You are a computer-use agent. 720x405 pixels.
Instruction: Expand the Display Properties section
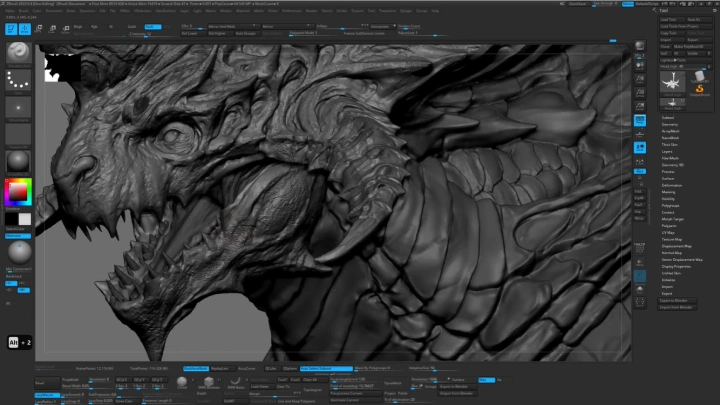[x=676, y=266]
